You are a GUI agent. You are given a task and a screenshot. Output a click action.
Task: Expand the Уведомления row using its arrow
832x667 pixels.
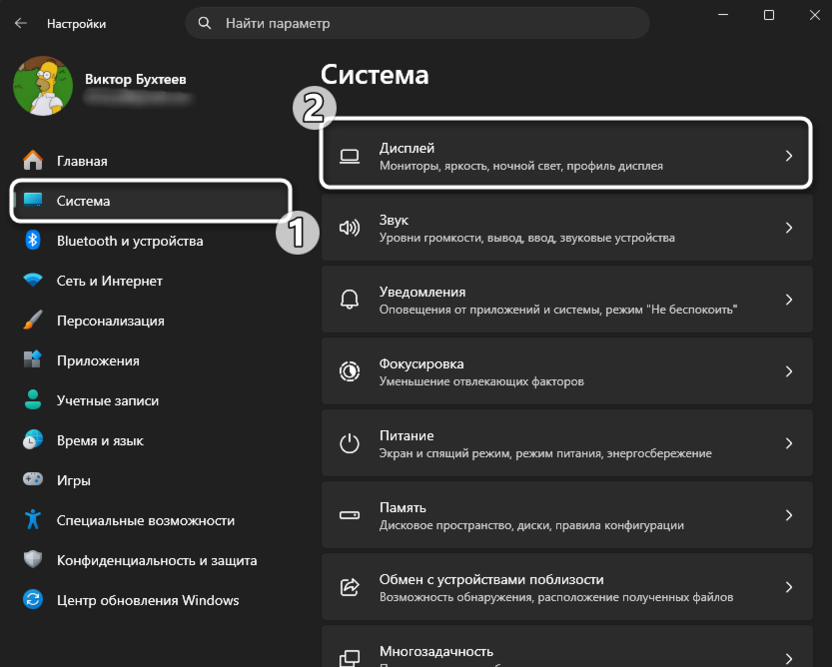pos(791,296)
